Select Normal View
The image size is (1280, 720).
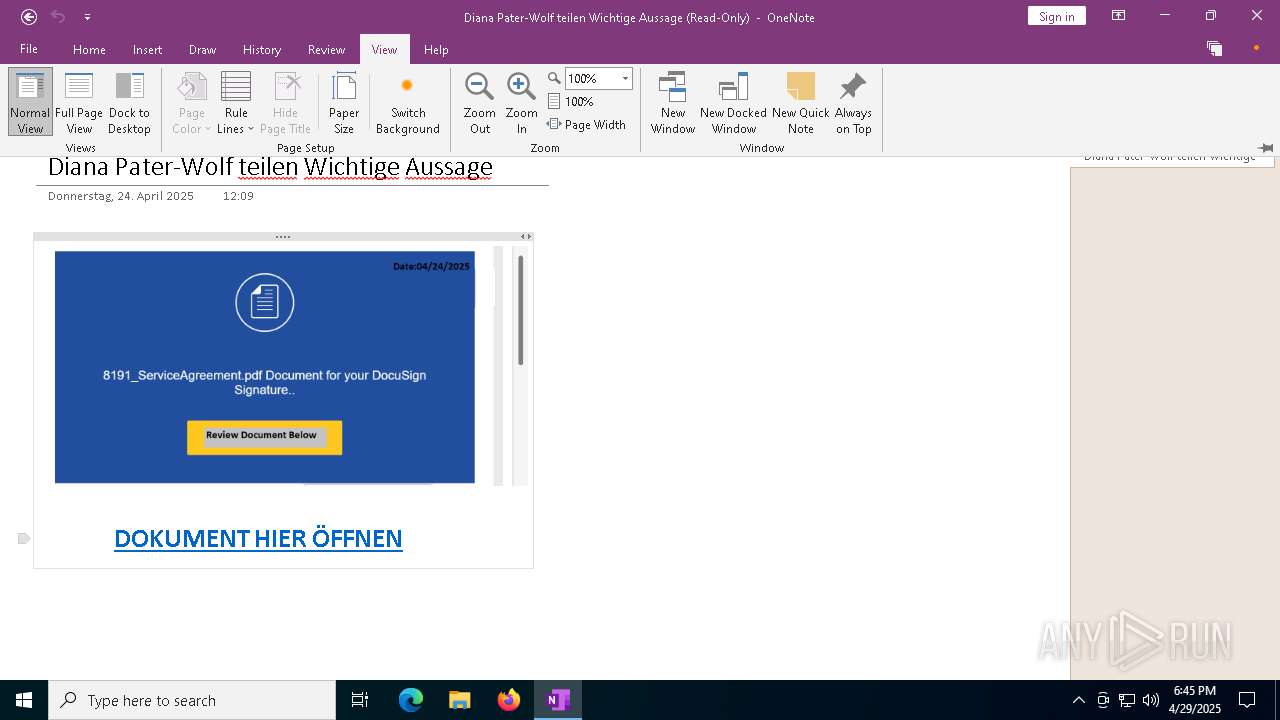[x=30, y=102]
